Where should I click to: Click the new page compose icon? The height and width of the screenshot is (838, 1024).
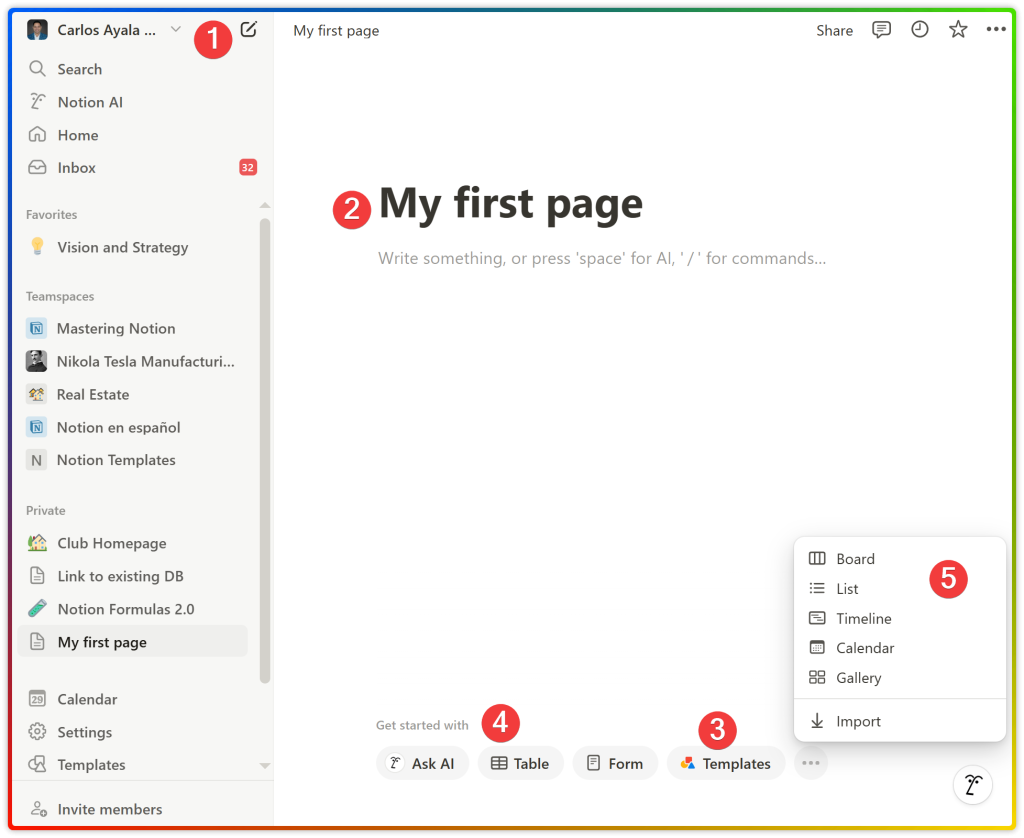tap(249, 29)
